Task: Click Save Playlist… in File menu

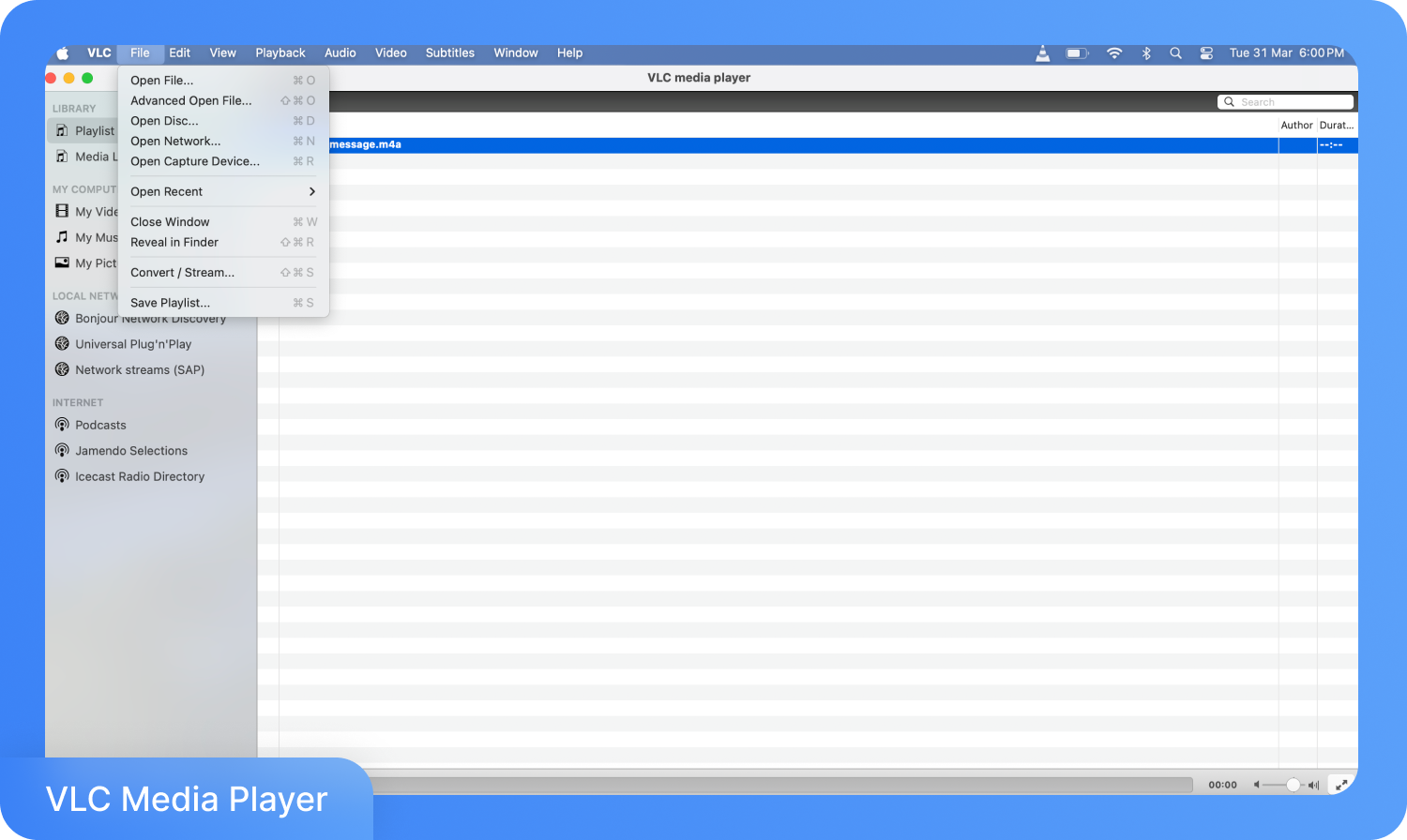Action: click(x=171, y=303)
